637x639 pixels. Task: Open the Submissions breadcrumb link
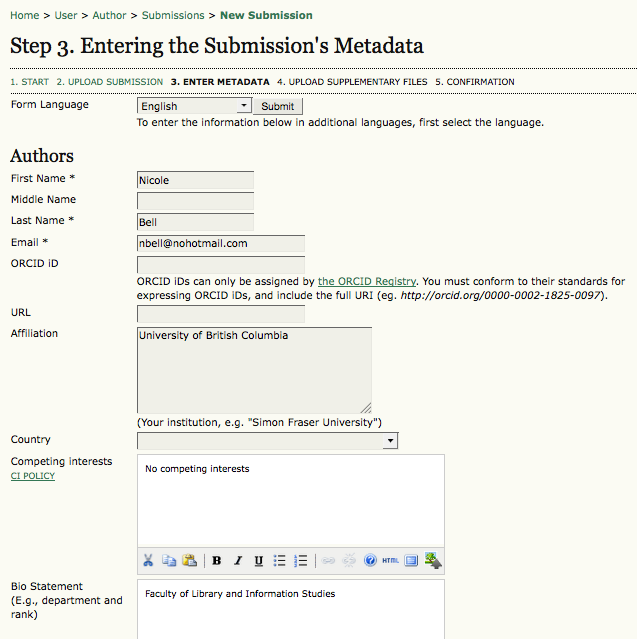(173, 15)
